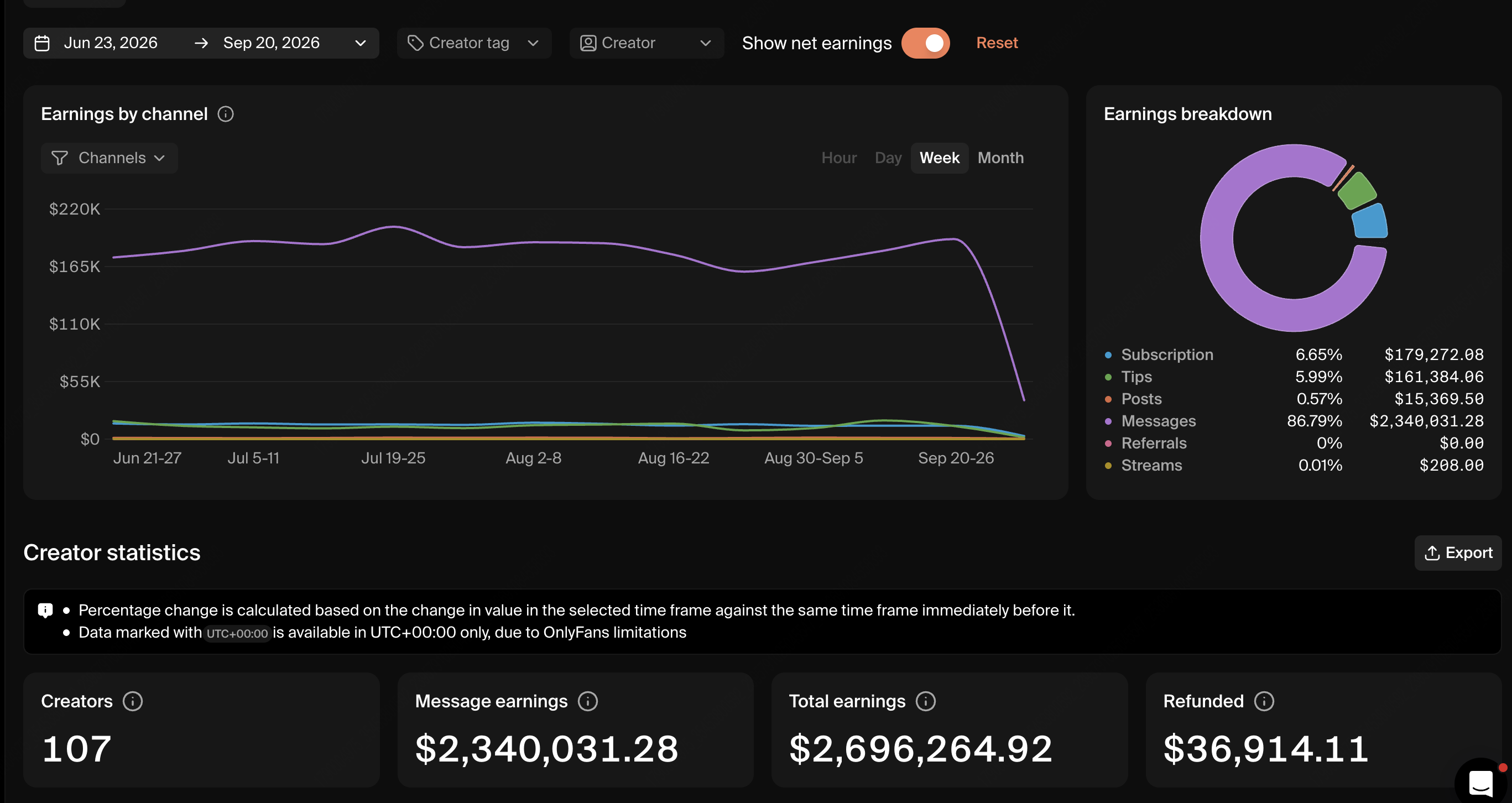Image resolution: width=1512 pixels, height=803 pixels.
Task: Click the arrow between start and end dates
Action: (x=201, y=43)
